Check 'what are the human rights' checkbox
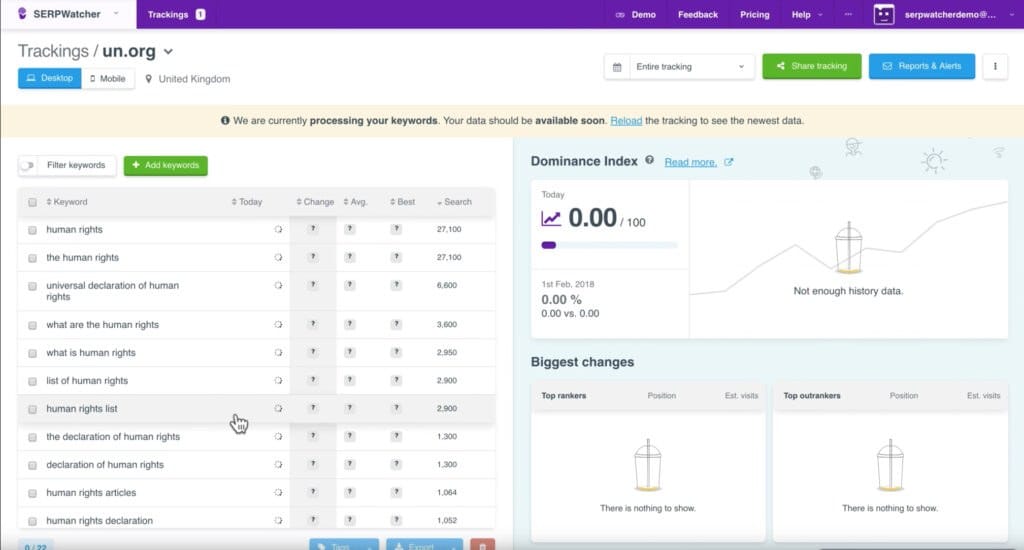Image resolution: width=1024 pixels, height=550 pixels. 32,325
